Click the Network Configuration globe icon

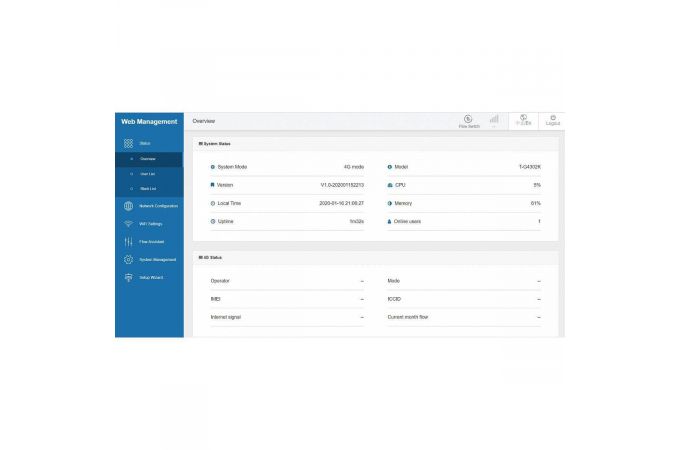coord(128,206)
